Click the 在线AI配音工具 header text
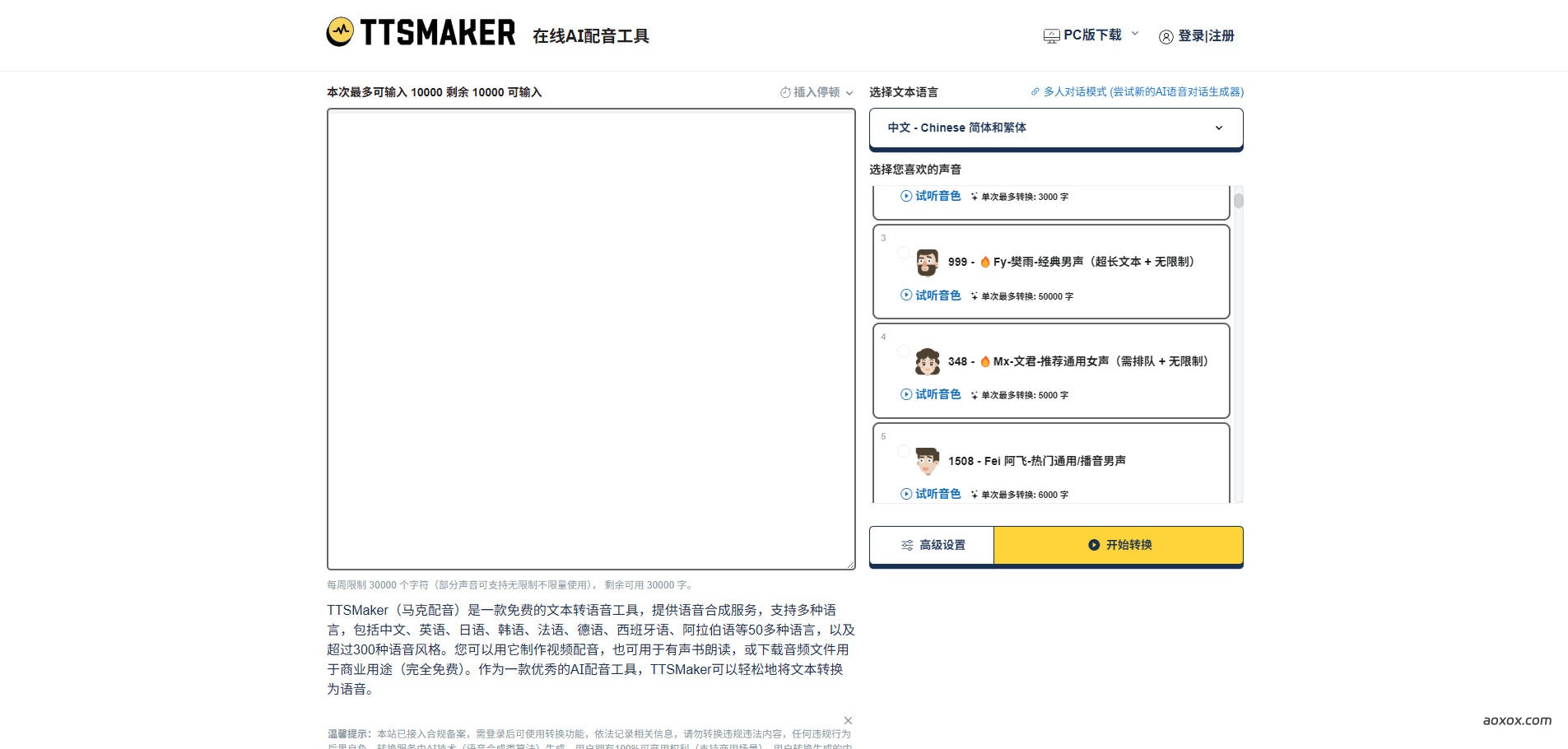Viewport: 1568px width, 749px height. click(591, 36)
